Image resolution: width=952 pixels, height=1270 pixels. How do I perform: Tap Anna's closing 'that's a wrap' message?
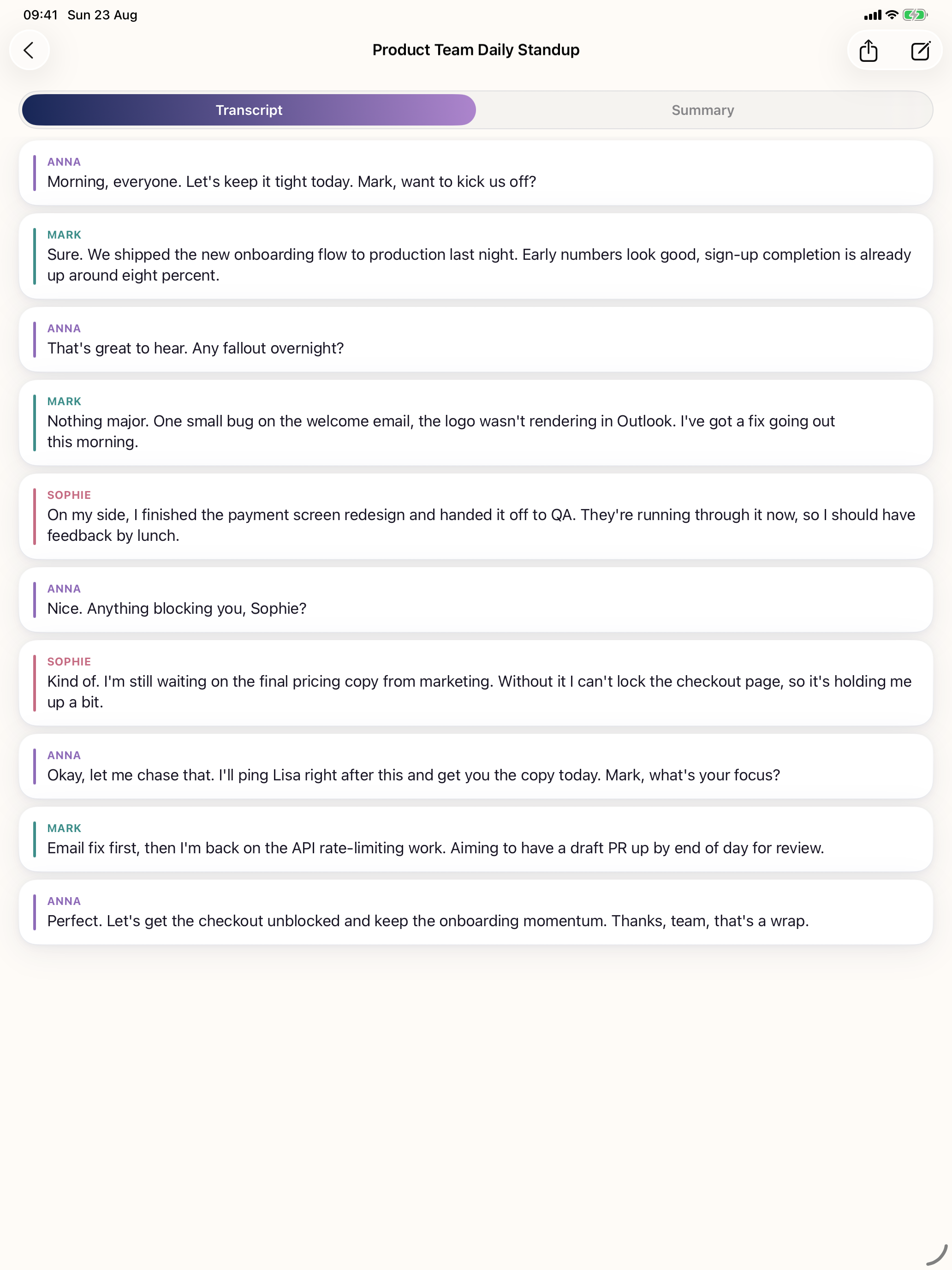[x=476, y=912]
